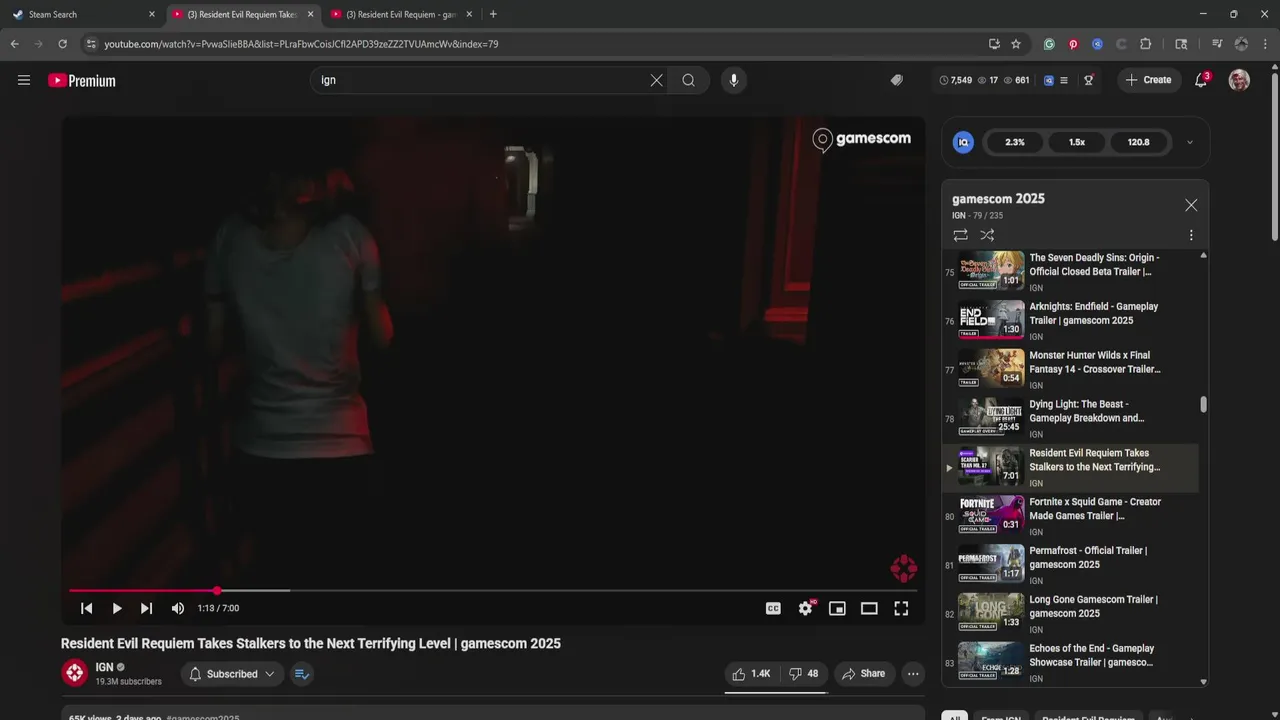Open the Subscribed notification dropdown
The width and height of the screenshot is (1280, 720).
[x=232, y=674]
